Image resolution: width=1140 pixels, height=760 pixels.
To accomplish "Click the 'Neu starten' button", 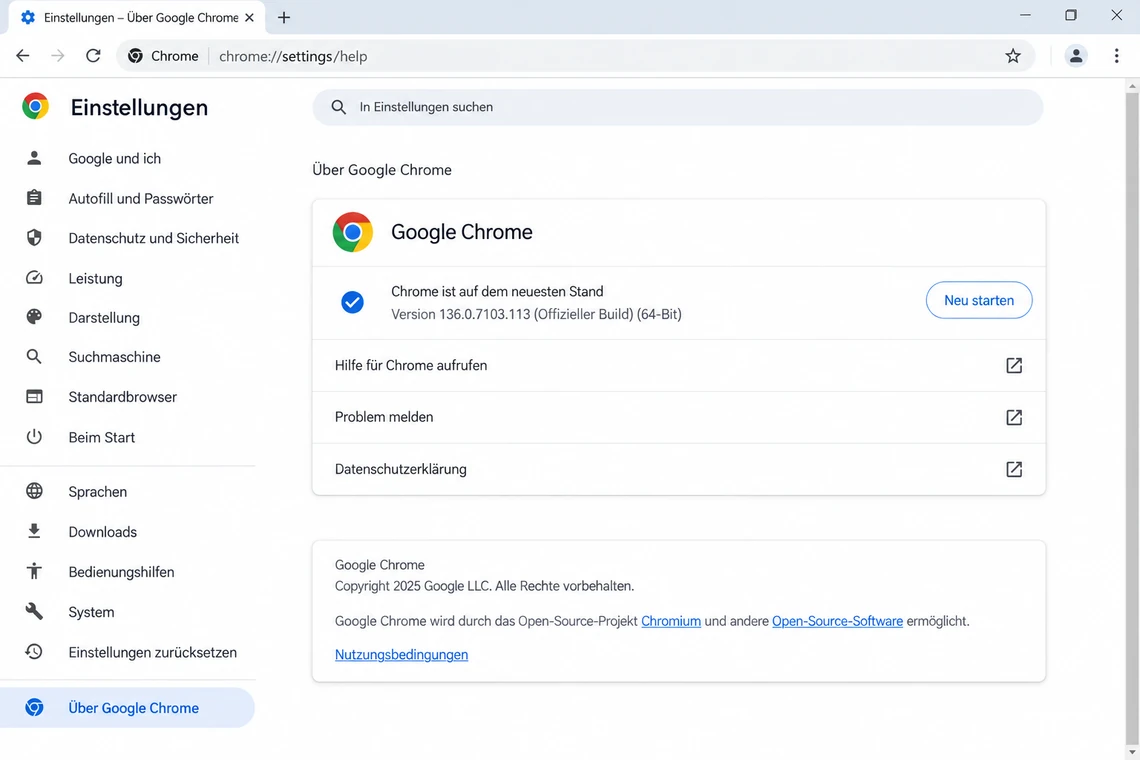I will 979,300.
